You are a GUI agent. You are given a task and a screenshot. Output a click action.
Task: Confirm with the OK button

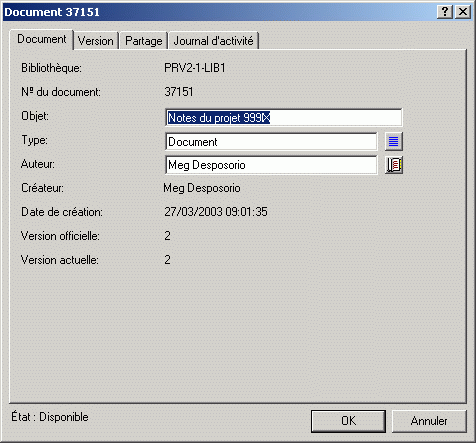tap(348, 421)
